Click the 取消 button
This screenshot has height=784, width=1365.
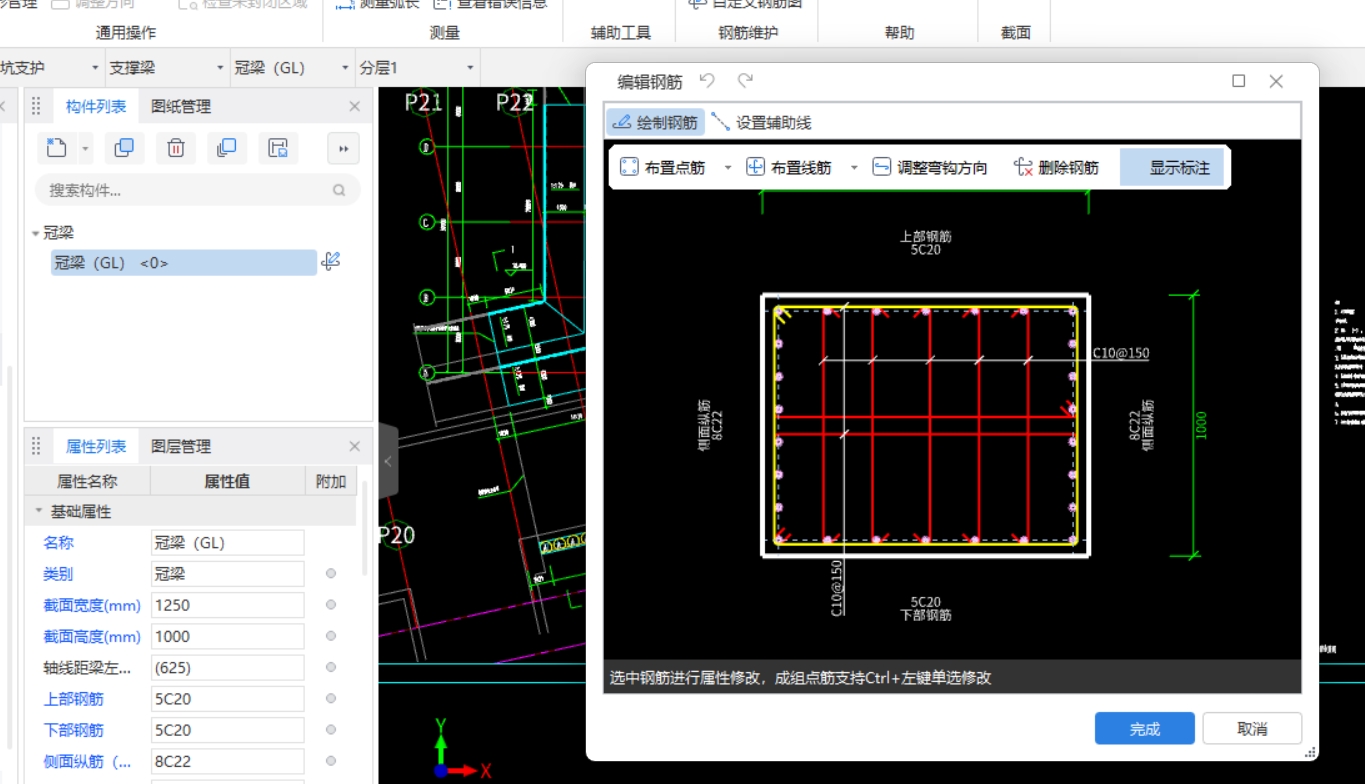[1252, 729]
